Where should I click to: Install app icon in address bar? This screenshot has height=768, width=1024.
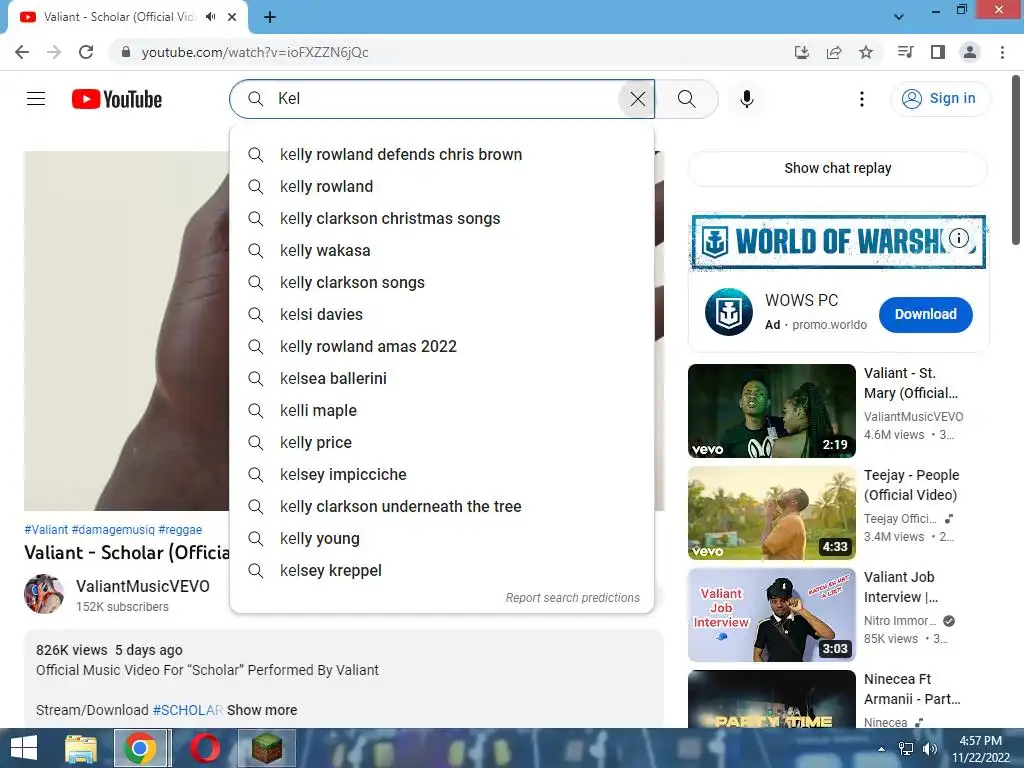pyautogui.click(x=801, y=52)
